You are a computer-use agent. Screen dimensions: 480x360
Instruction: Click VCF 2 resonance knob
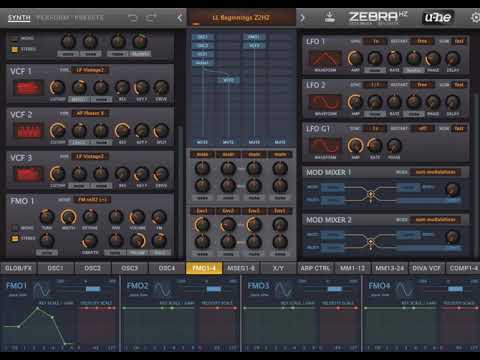[122, 131]
